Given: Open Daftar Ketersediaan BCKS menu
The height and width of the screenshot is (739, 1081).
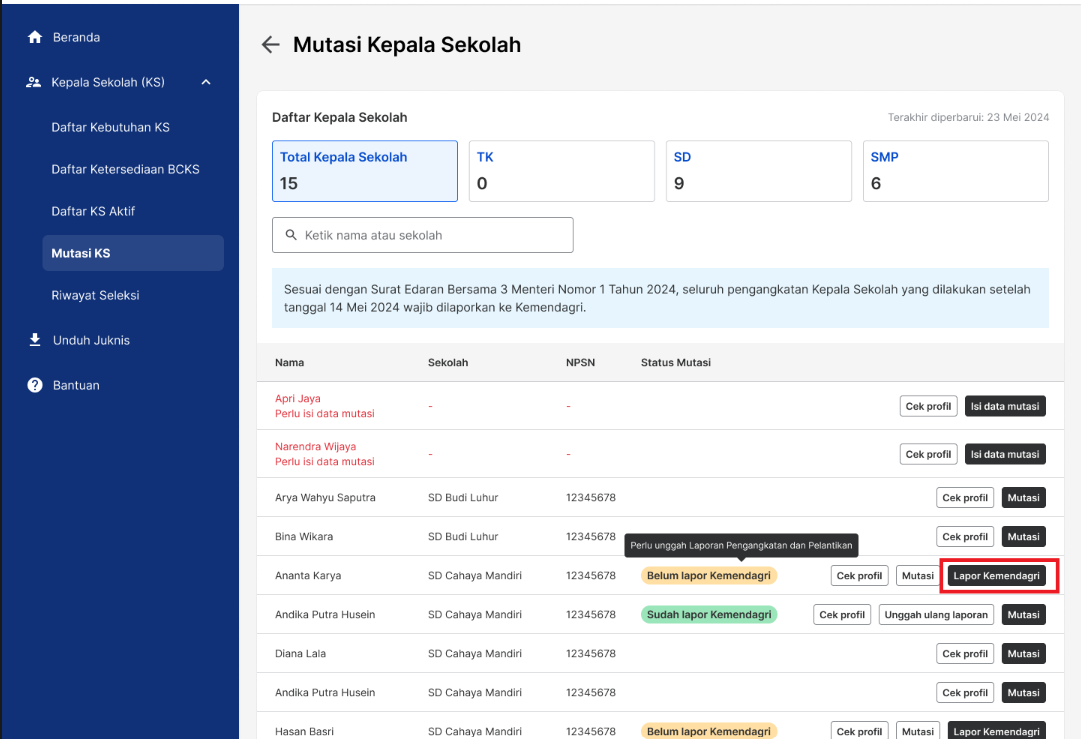Looking at the screenshot, I should click(x=125, y=170).
